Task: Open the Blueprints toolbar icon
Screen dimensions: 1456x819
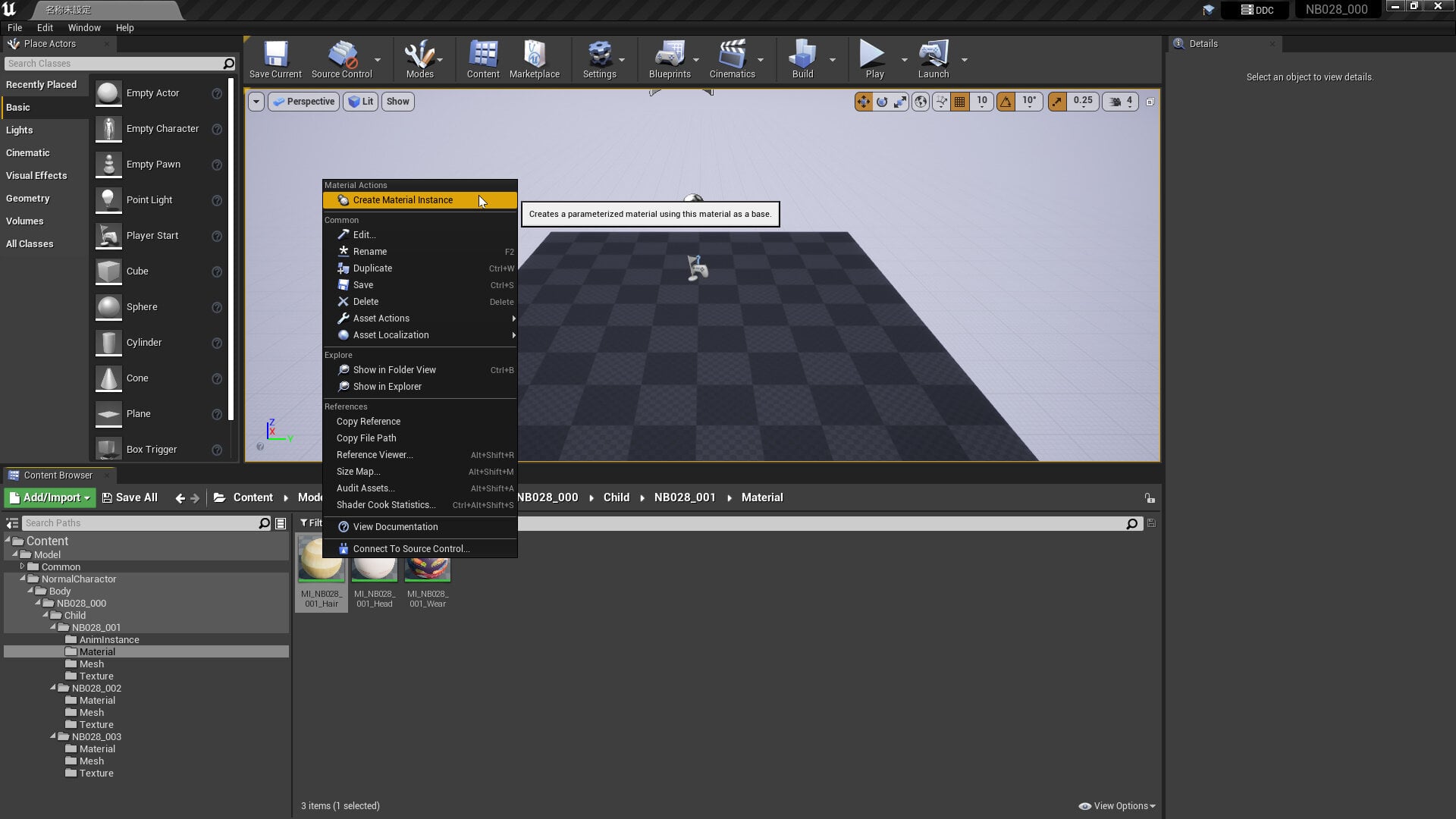Action: click(x=670, y=59)
